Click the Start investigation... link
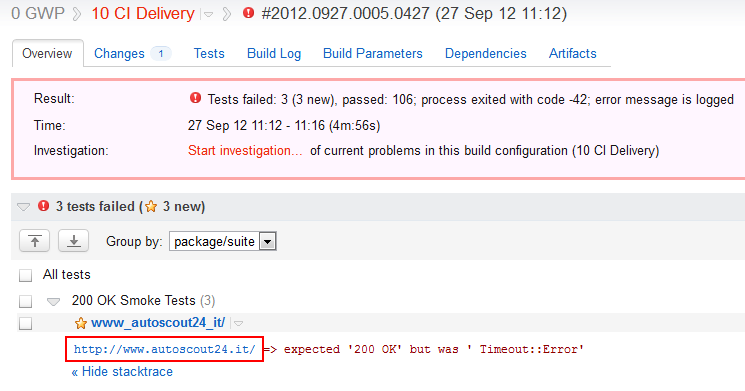This screenshot has height=391, width=745. (x=245, y=150)
